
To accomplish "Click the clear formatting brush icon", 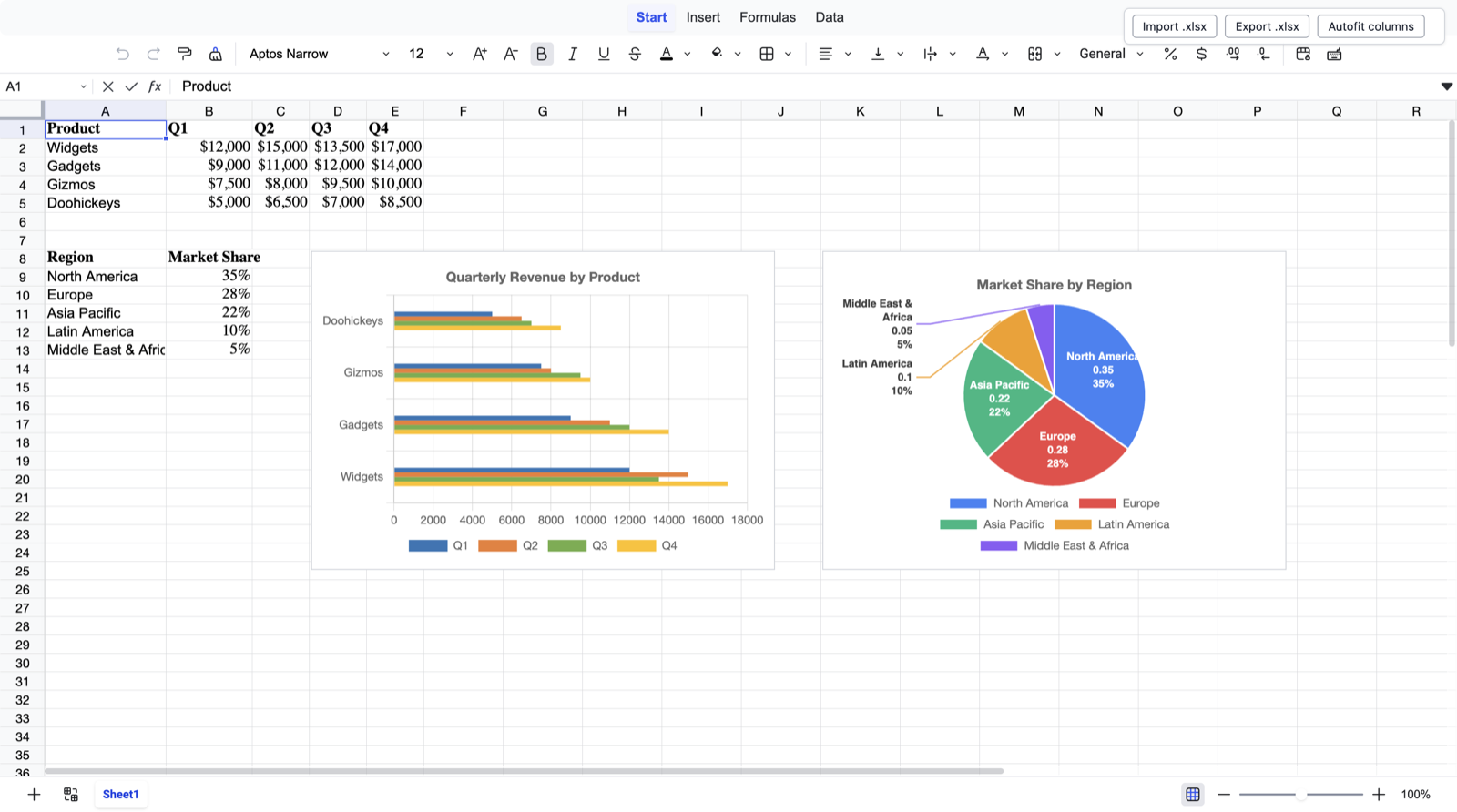I will tap(216, 54).
